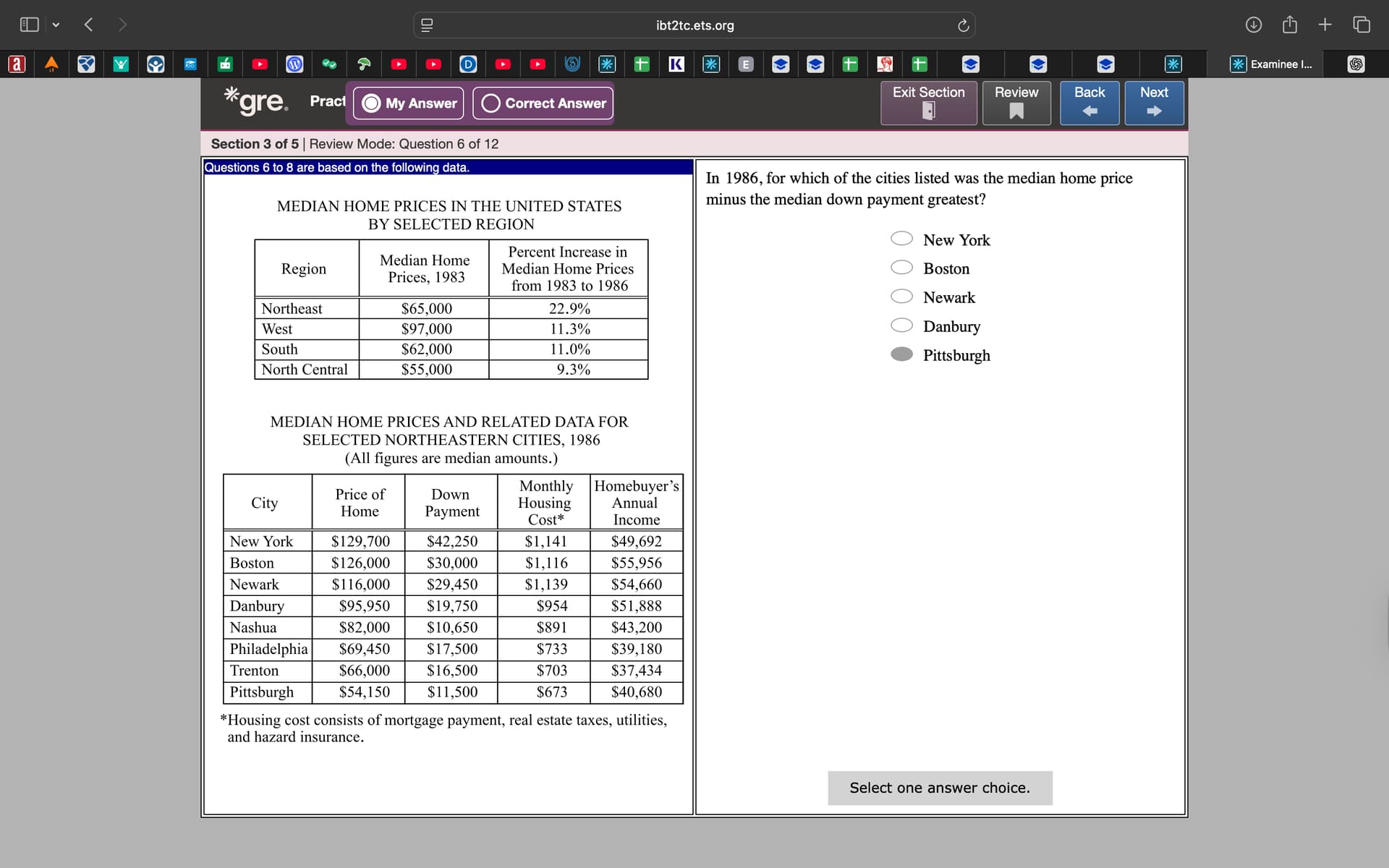Screen dimensions: 1389x868
Task: Toggle My Answer view
Action: point(410,103)
